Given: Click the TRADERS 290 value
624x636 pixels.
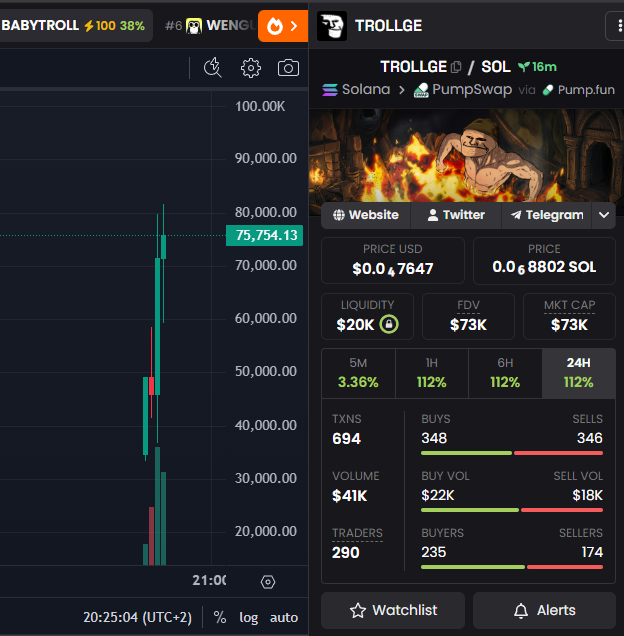Looking at the screenshot, I should pyautogui.click(x=346, y=552).
